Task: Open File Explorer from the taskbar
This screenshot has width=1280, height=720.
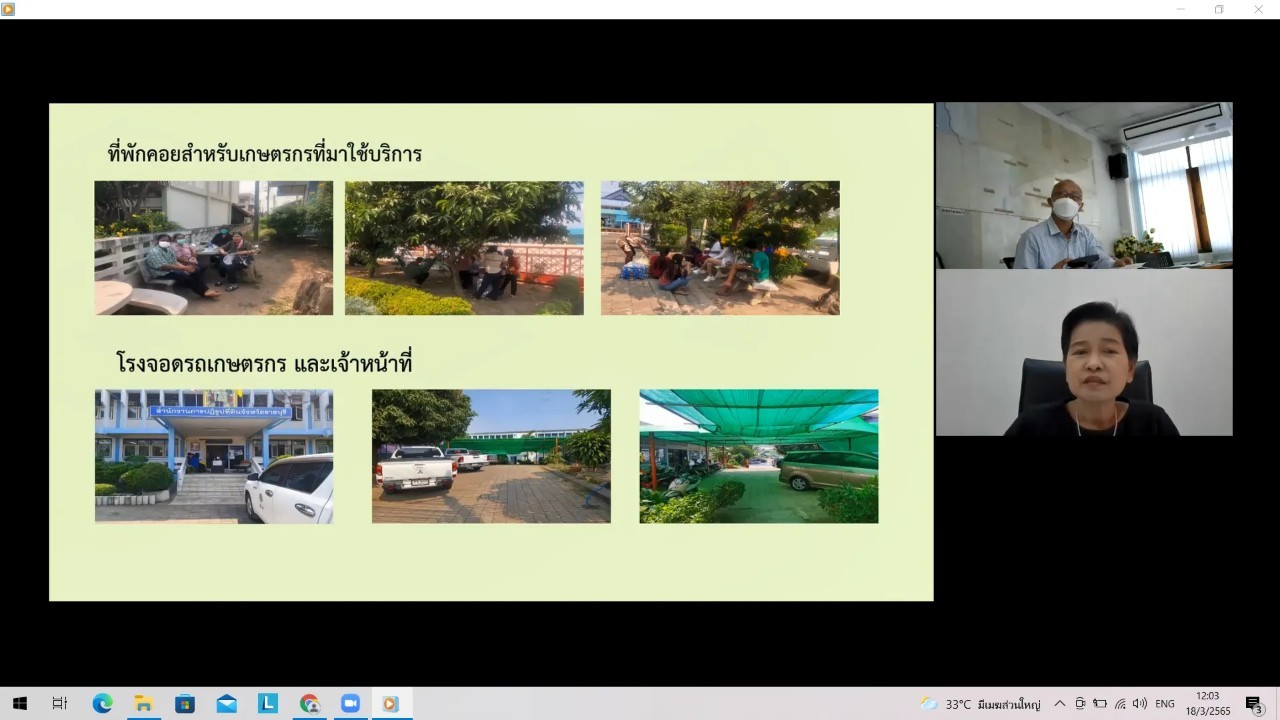Action: click(143, 704)
